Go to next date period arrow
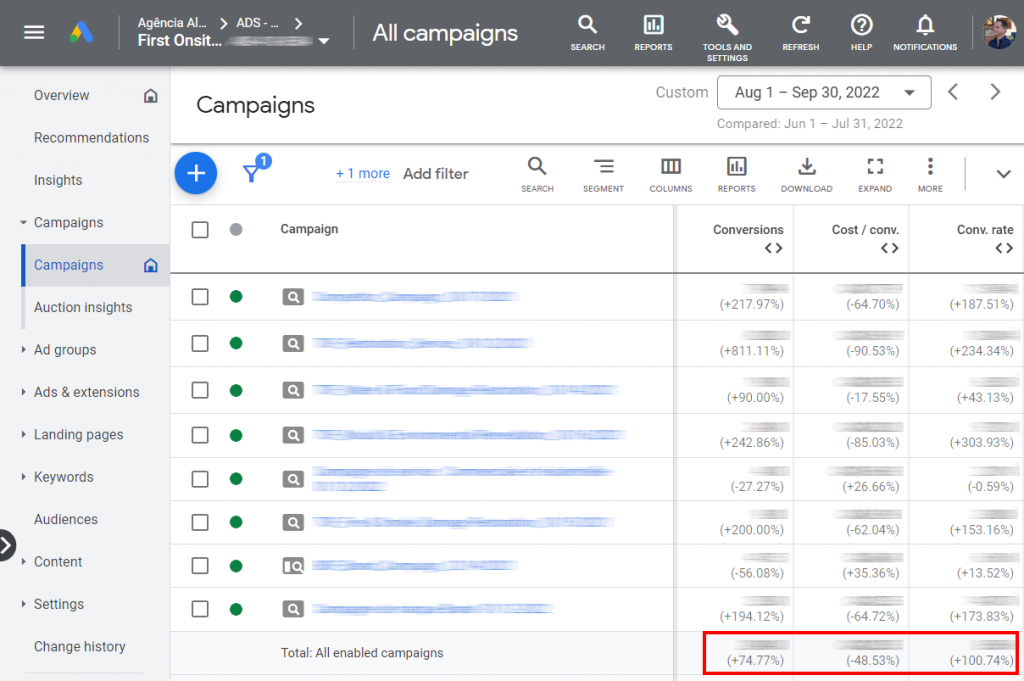1024x681 pixels. click(994, 92)
